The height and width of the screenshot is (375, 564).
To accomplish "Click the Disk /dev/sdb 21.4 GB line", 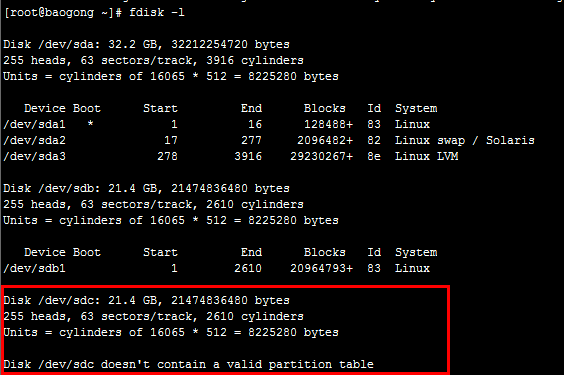I will 146,188.
